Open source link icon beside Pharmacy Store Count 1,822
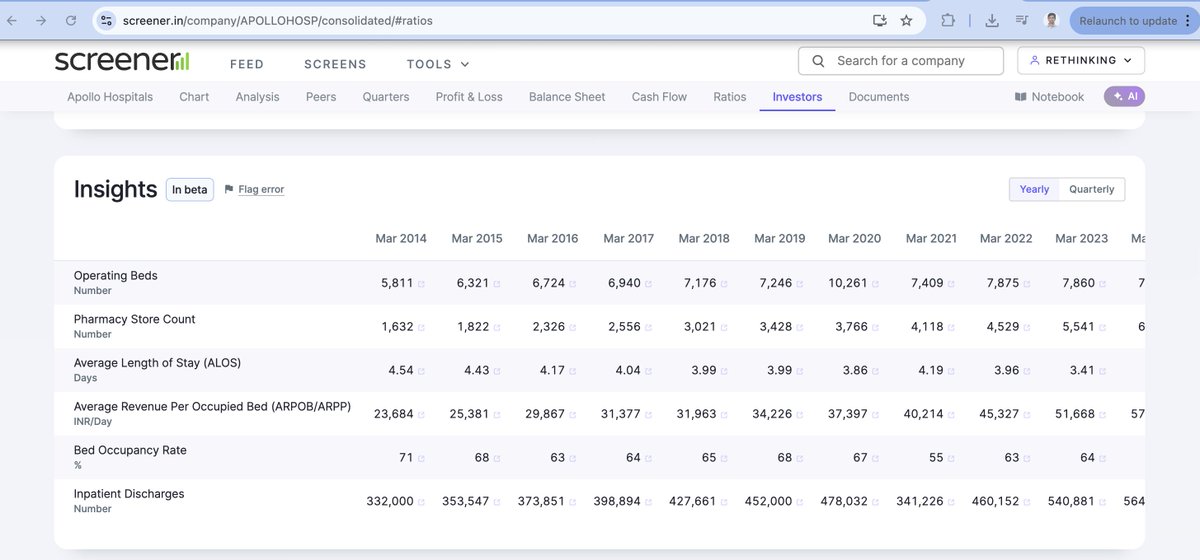This screenshot has width=1200, height=560. tap(497, 327)
